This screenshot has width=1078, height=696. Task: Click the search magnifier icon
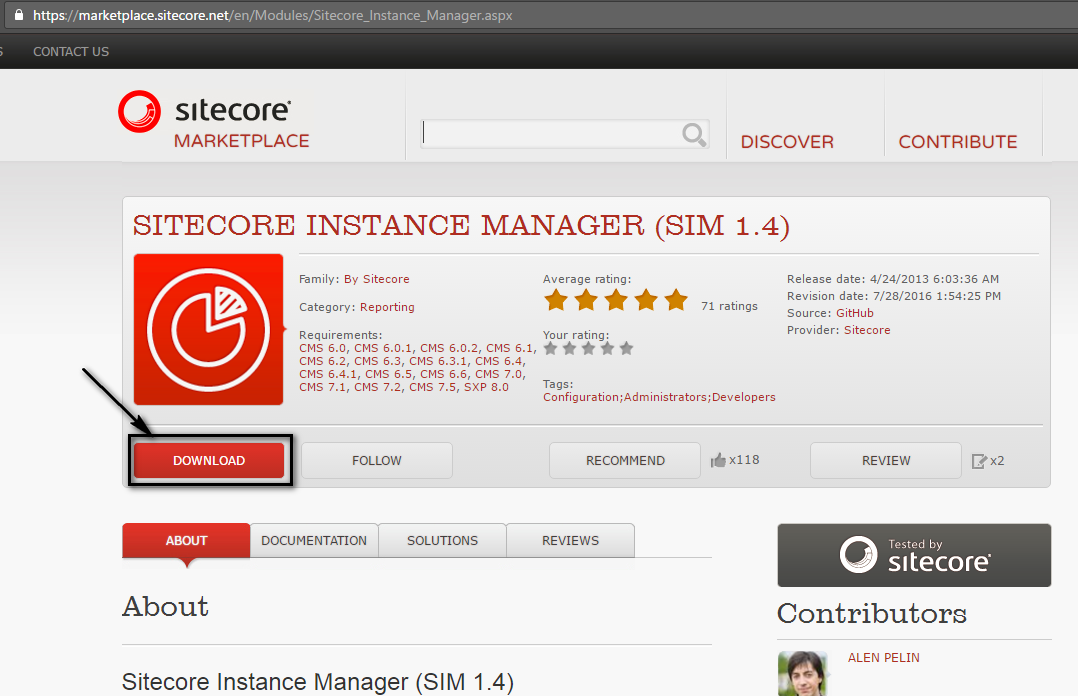coord(694,134)
